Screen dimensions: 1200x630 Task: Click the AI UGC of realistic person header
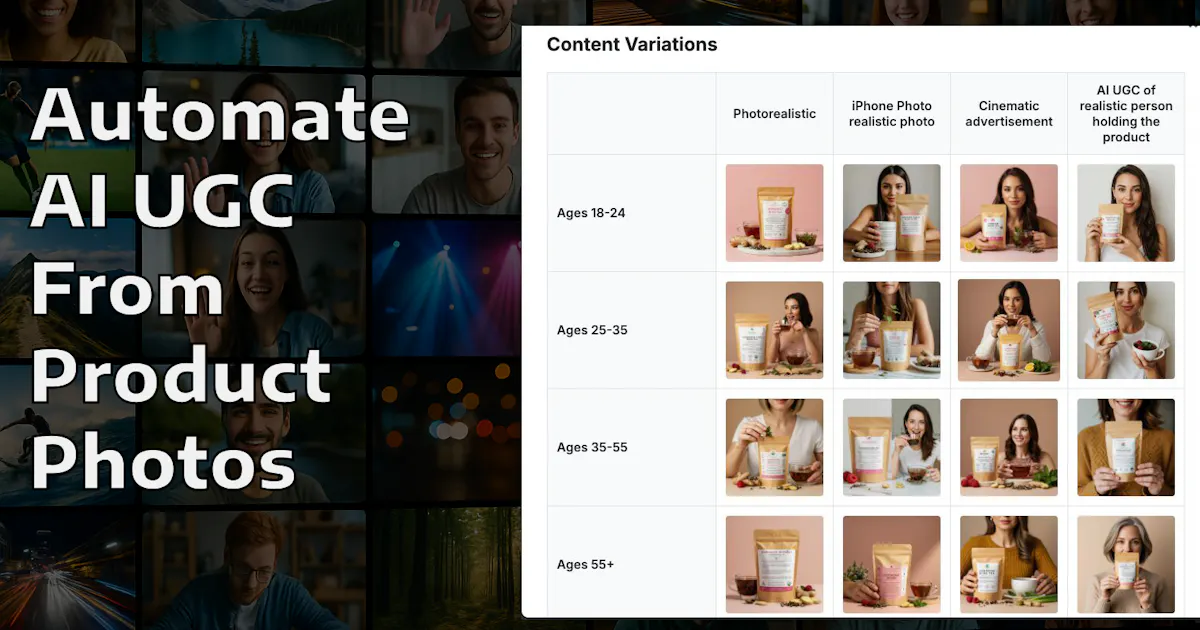tap(1126, 114)
